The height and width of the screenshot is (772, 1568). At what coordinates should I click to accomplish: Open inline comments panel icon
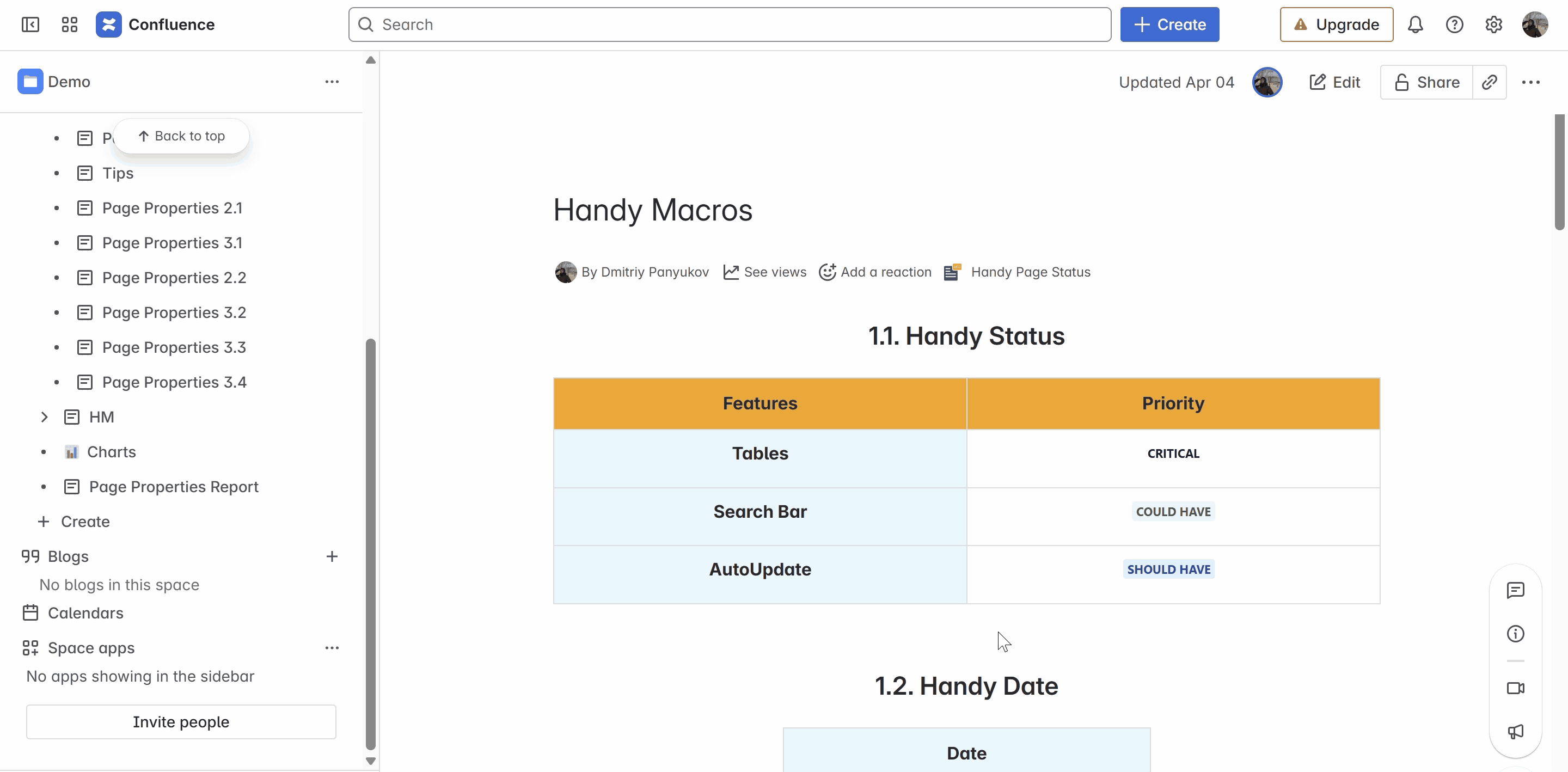[x=1515, y=590]
